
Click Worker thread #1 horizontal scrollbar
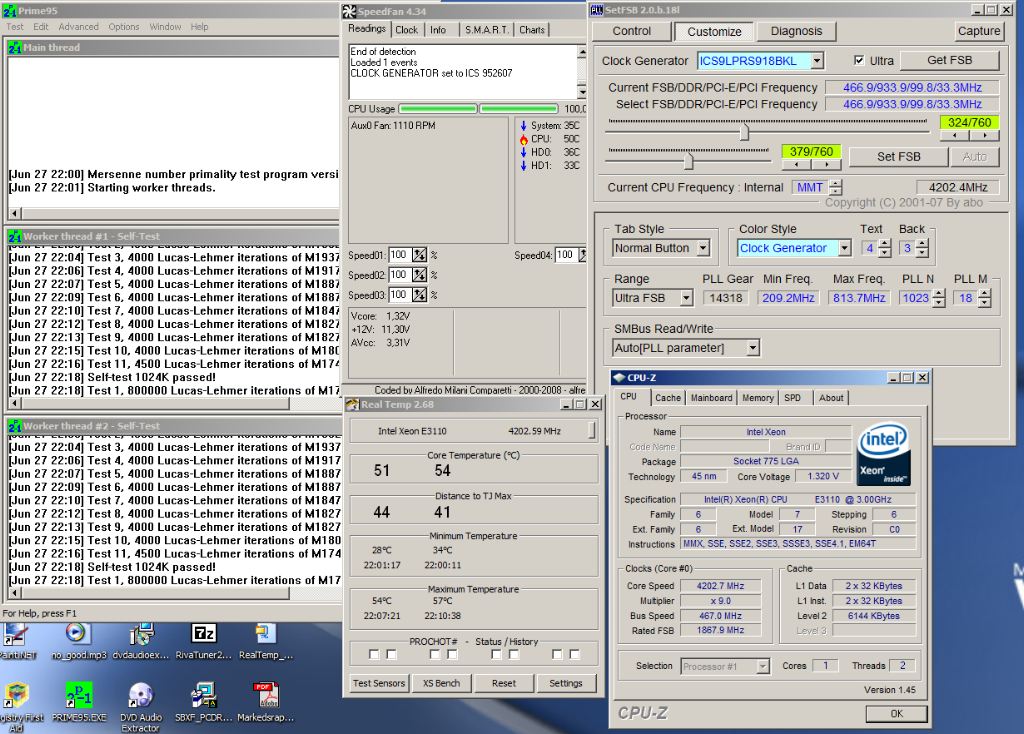coord(150,404)
